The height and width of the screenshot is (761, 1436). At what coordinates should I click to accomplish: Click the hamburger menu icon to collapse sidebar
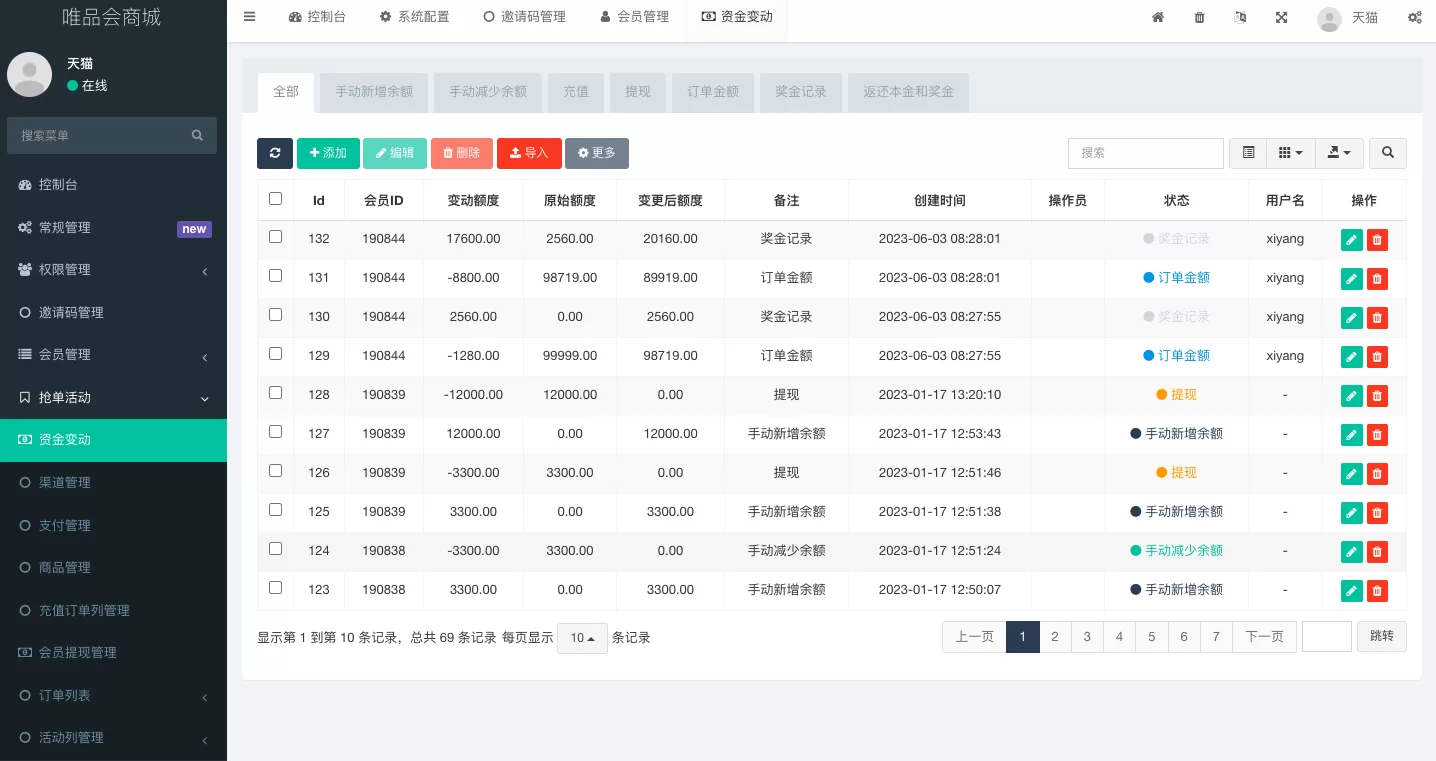250,16
